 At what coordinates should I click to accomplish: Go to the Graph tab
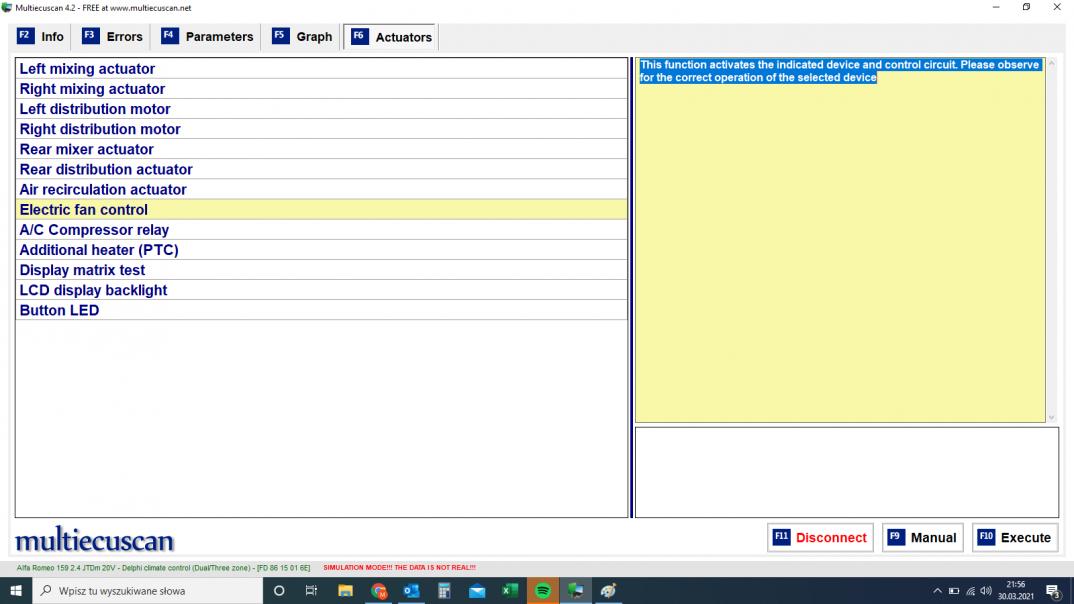(x=302, y=37)
